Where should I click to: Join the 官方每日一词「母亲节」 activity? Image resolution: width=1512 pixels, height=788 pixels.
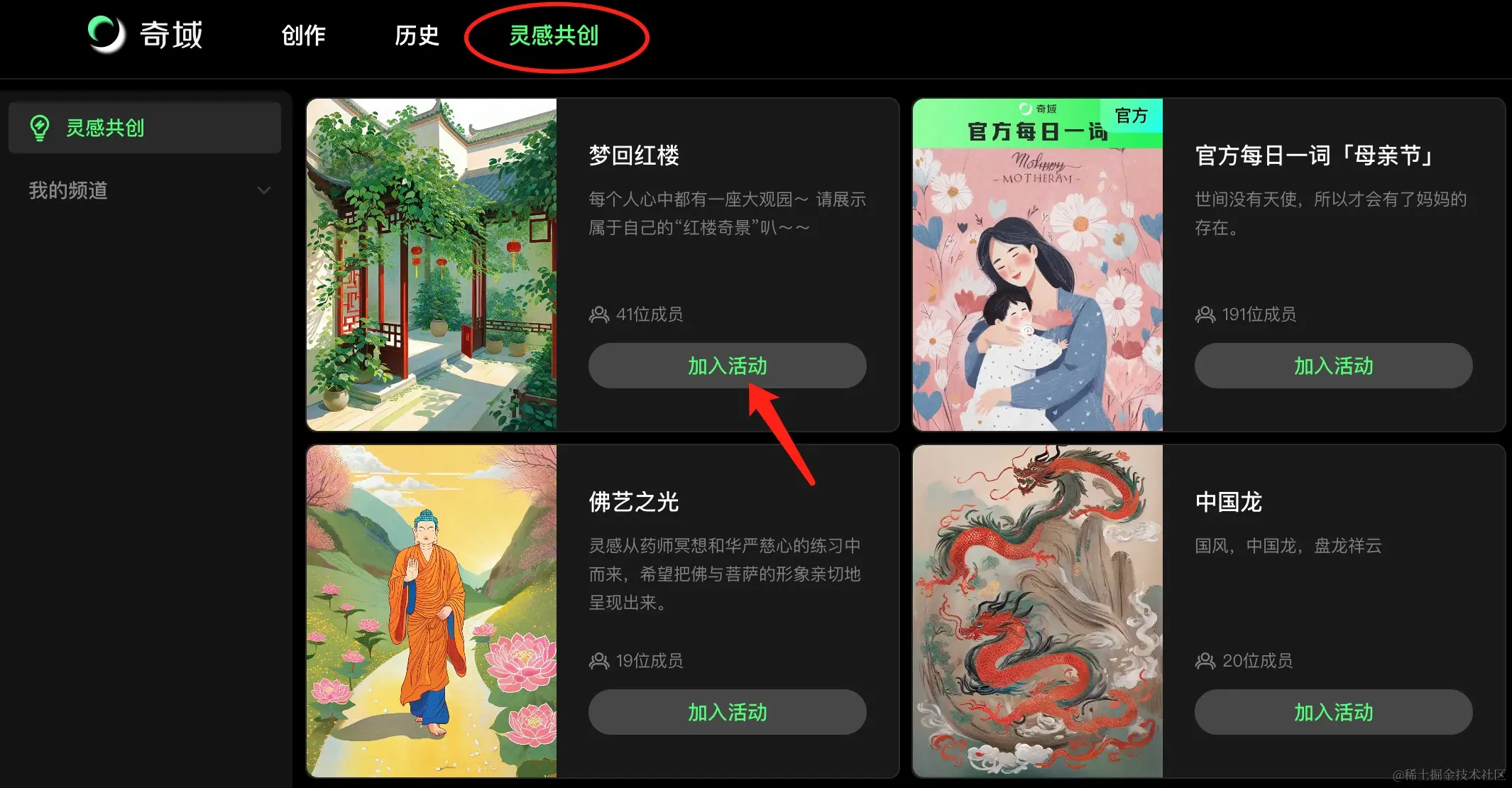(1334, 366)
